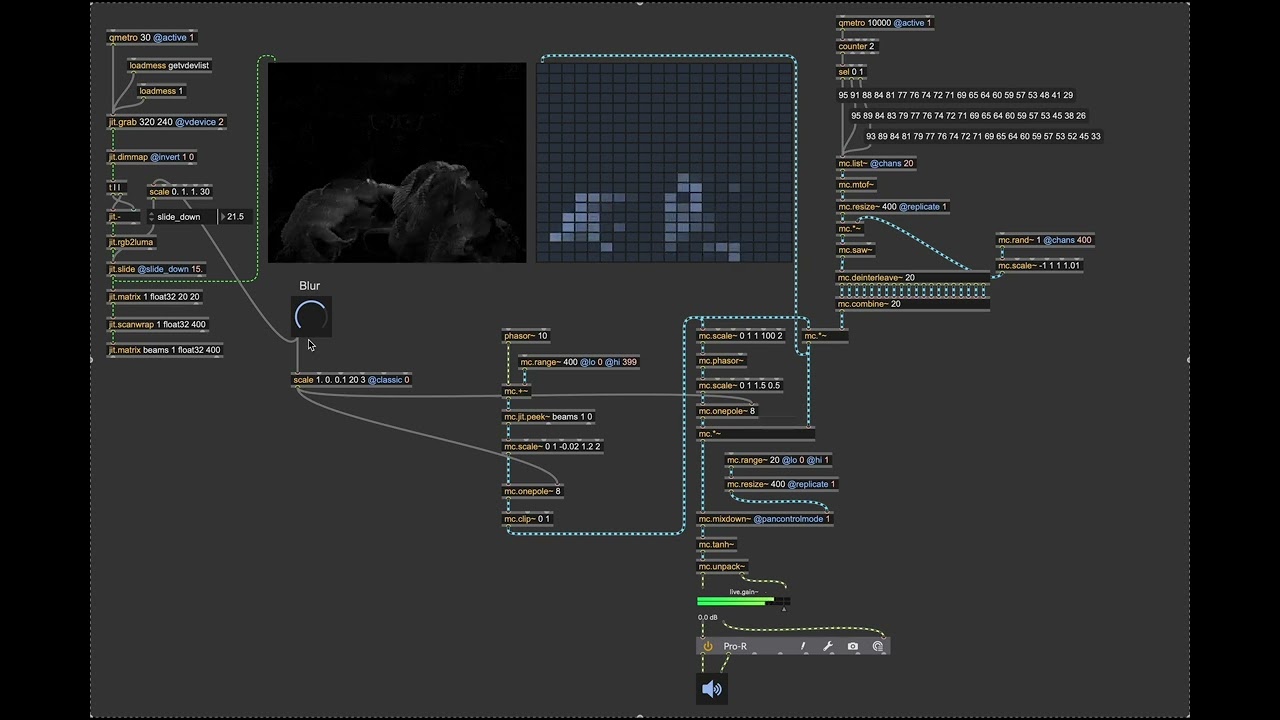Select the jit.slide @slide_down 15. object
This screenshot has height=720, width=1280.
tap(156, 269)
